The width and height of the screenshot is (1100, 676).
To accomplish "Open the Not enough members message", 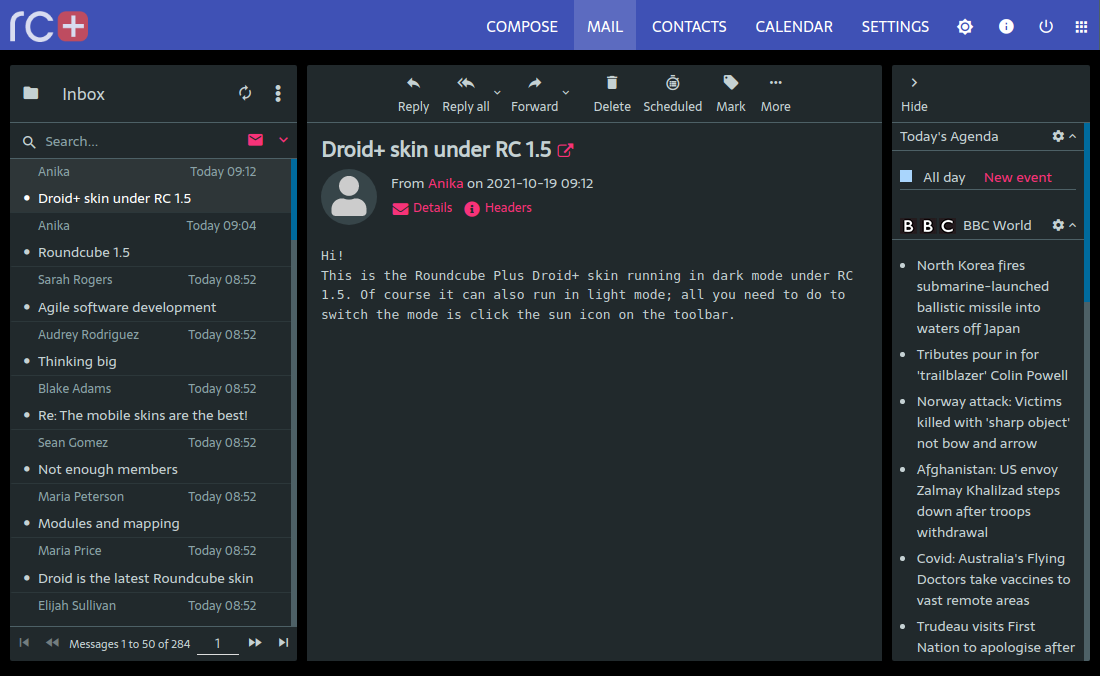I will click(151, 457).
